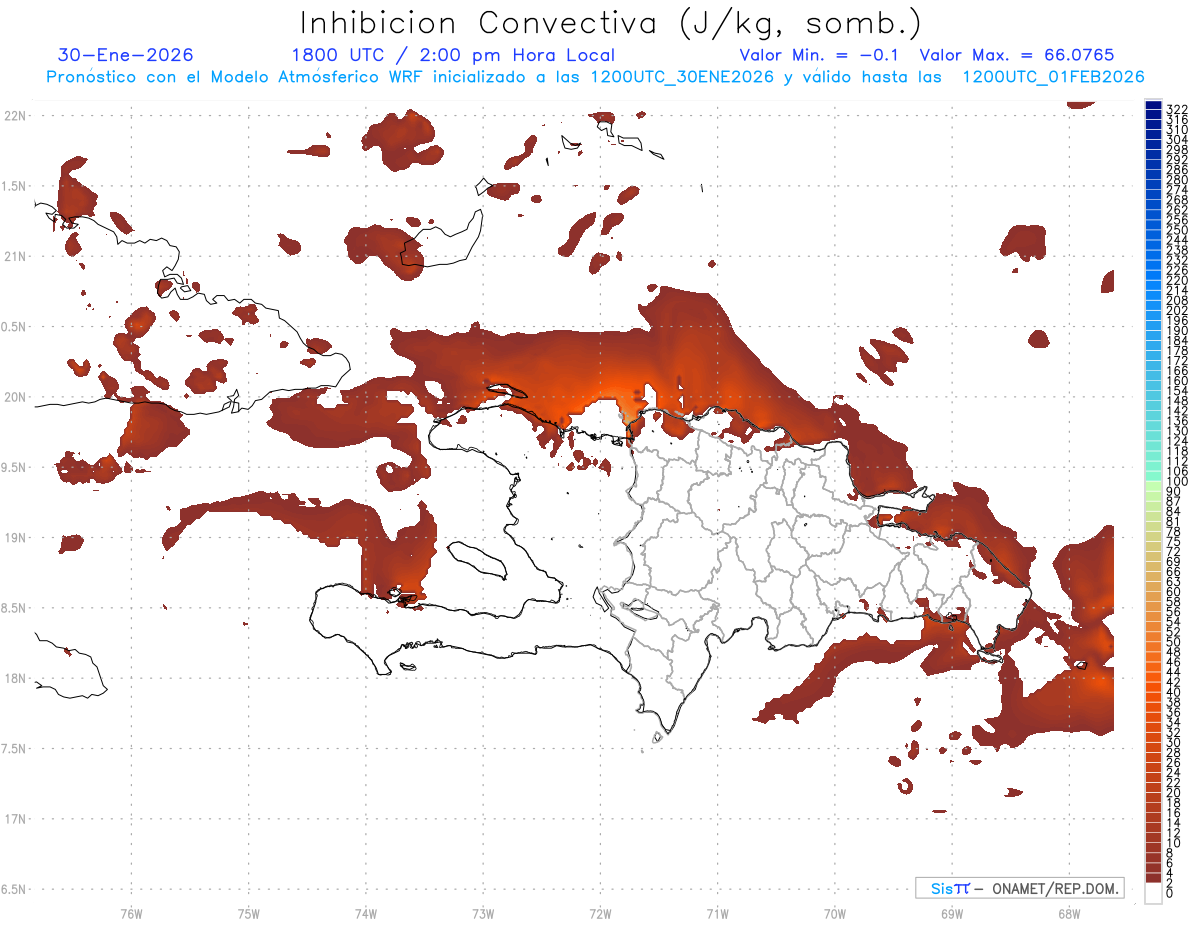This screenshot has height=927, width=1200.
Task: Click the '18N' latitude label
Action: (x=15, y=678)
